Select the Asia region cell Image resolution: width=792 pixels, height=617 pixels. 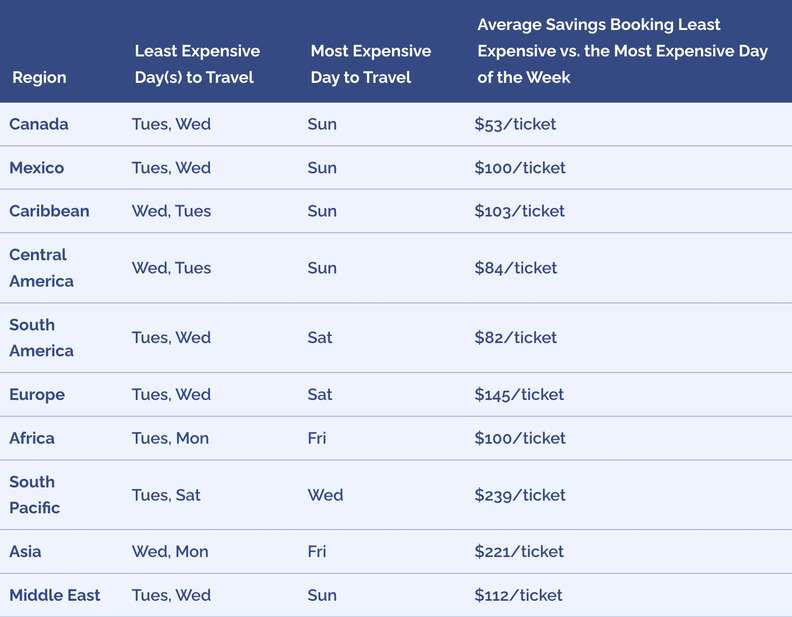[26, 552]
